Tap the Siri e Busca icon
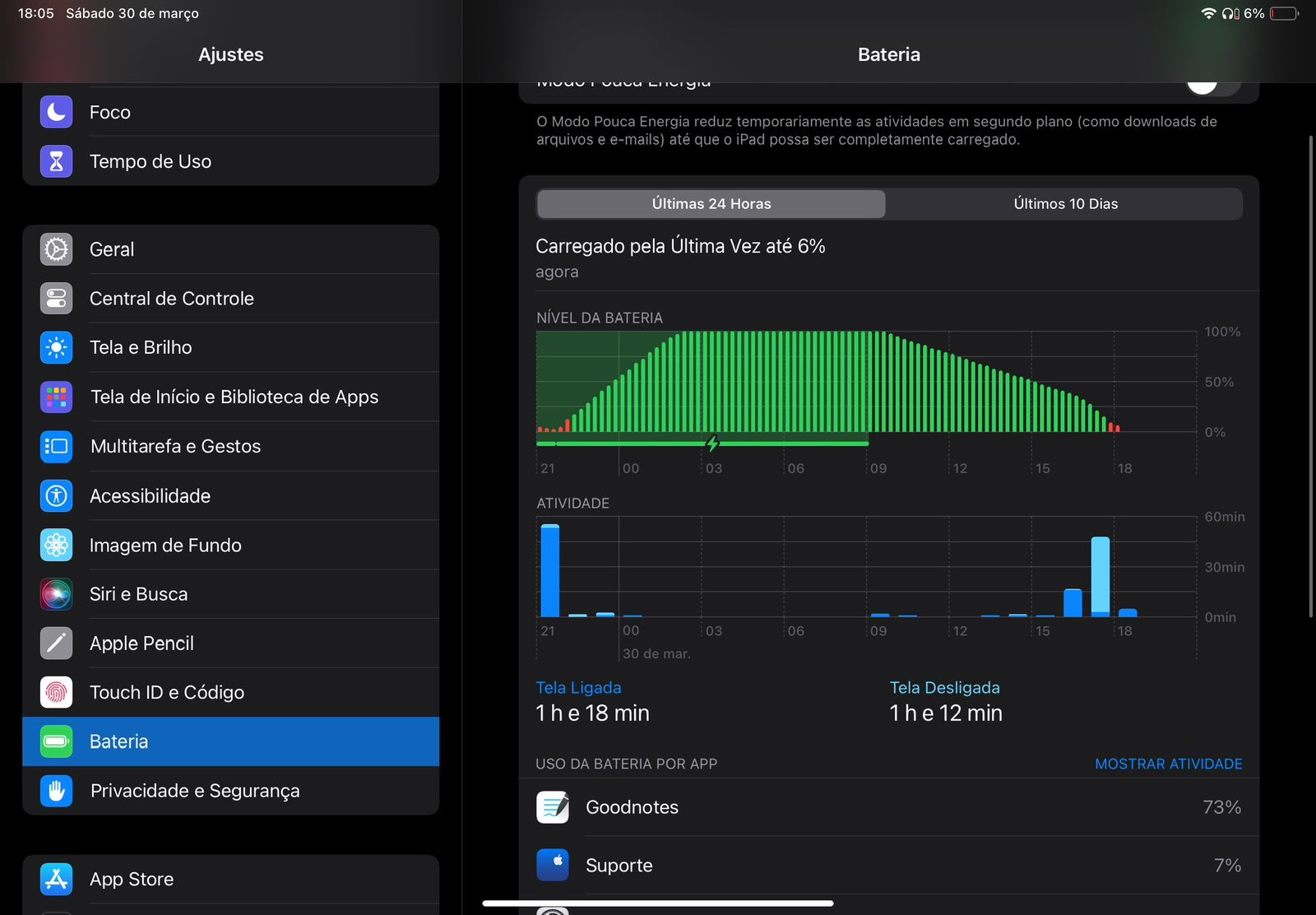 (x=56, y=593)
